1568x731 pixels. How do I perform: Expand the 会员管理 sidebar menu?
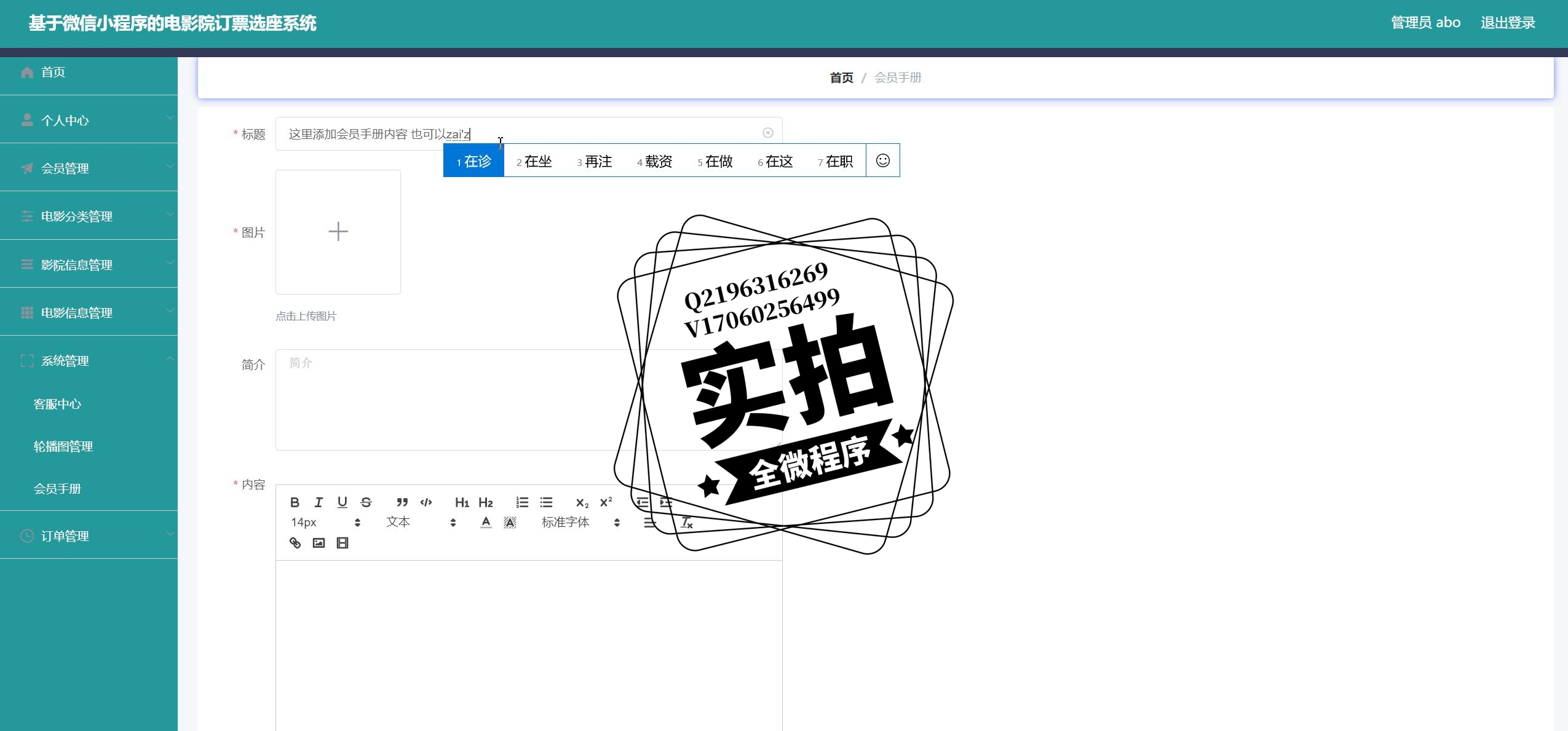pyautogui.click(x=89, y=168)
